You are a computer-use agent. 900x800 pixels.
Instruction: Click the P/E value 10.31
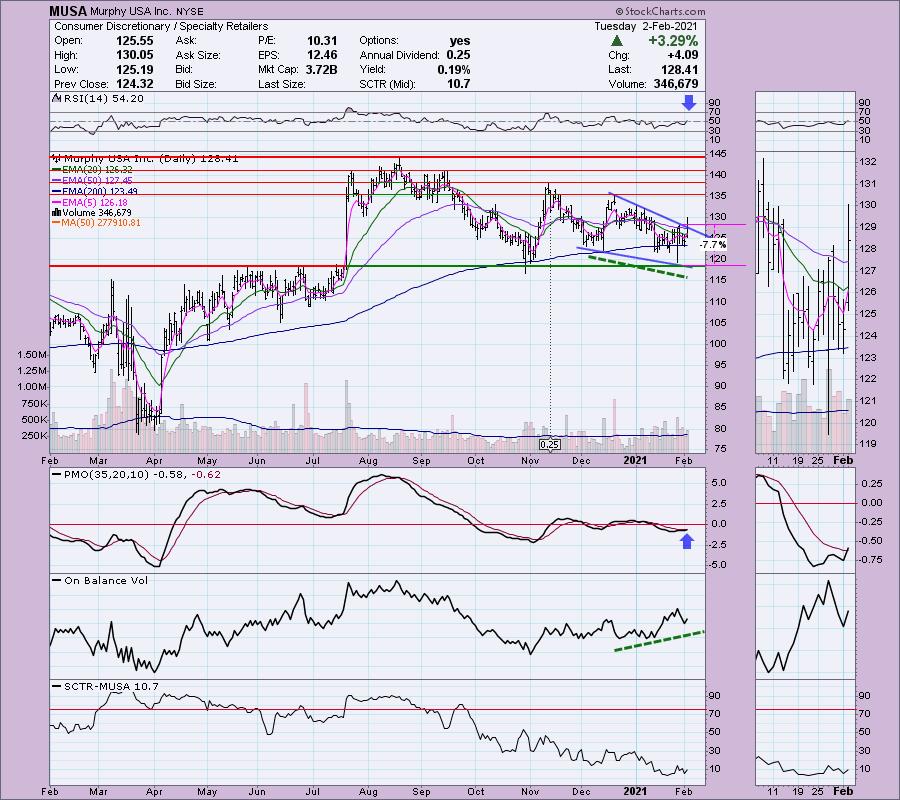[322, 41]
